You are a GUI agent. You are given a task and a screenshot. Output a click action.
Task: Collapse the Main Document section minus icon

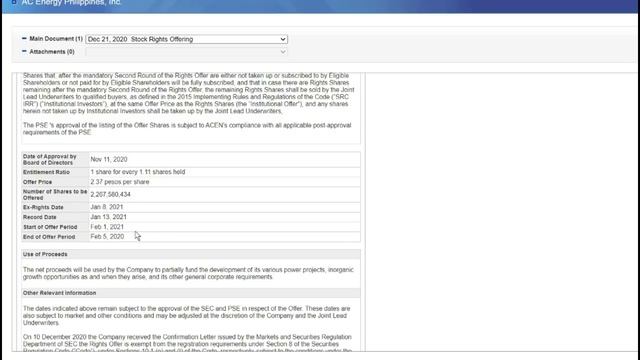[x=24, y=38]
